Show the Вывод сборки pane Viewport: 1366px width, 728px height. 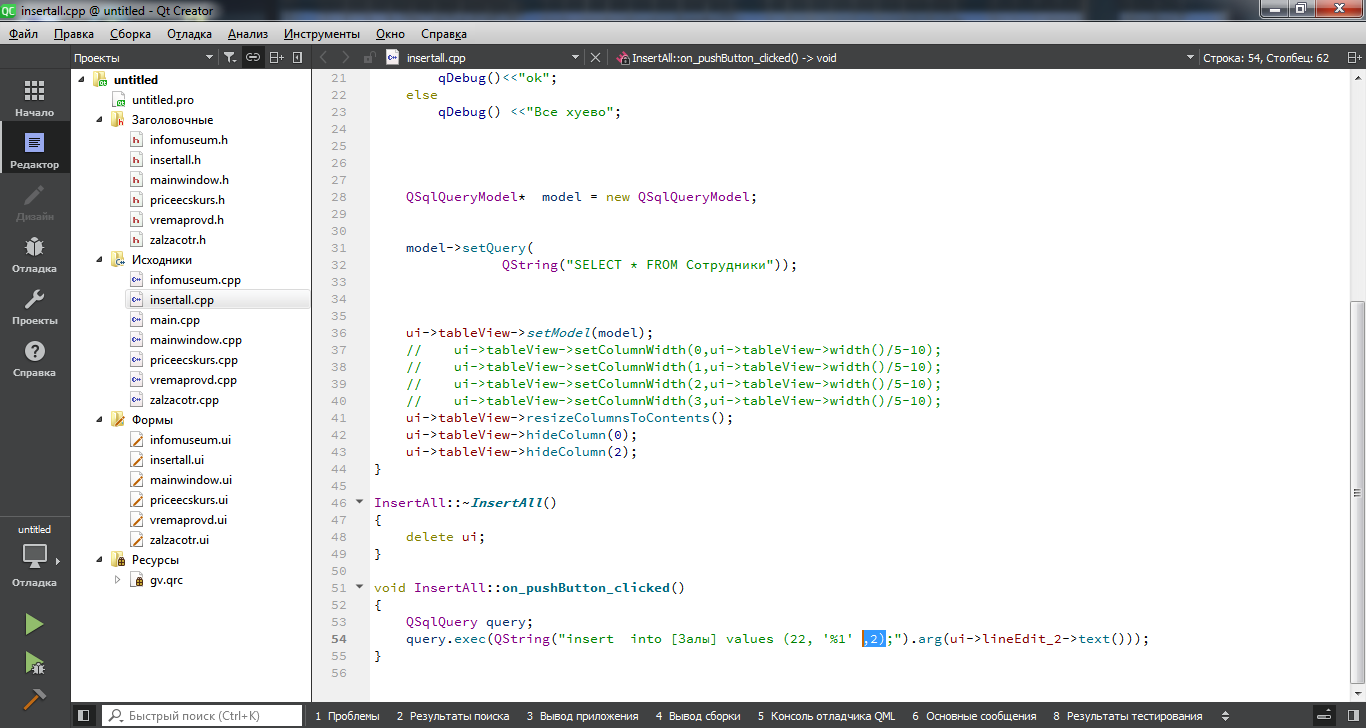coord(698,716)
